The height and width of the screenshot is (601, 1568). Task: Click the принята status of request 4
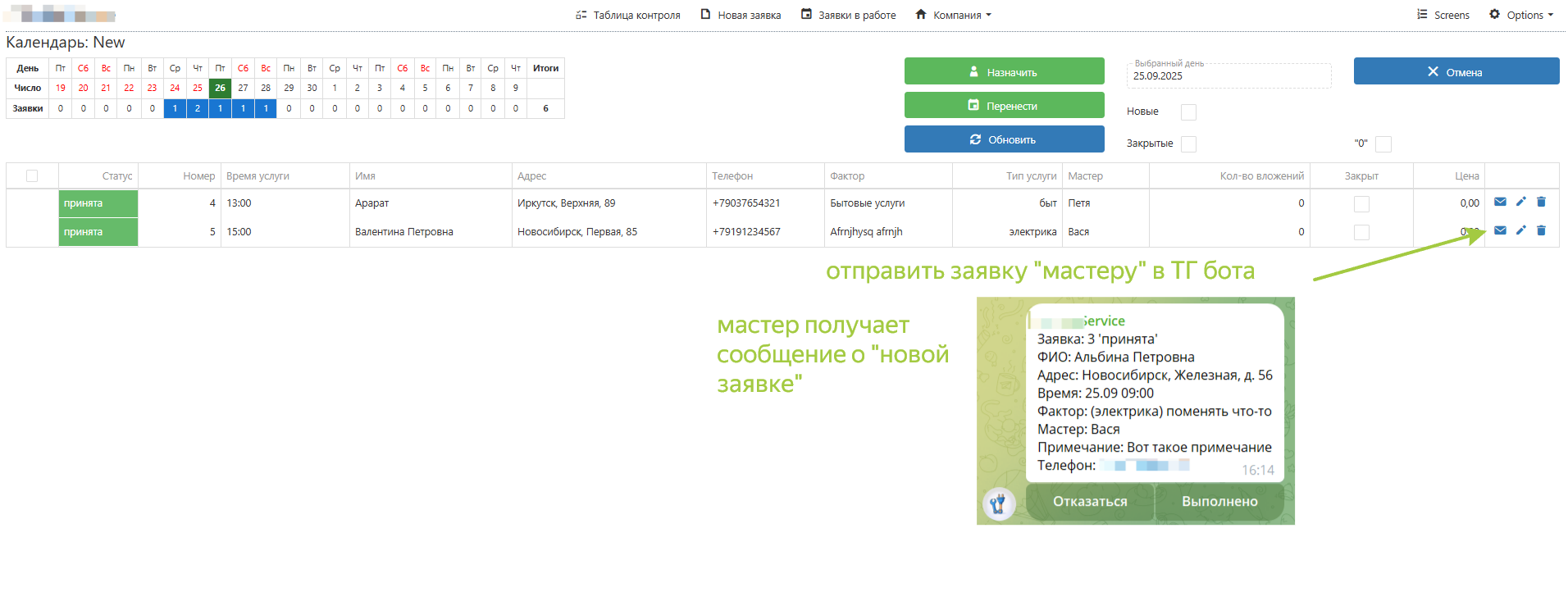(x=98, y=203)
